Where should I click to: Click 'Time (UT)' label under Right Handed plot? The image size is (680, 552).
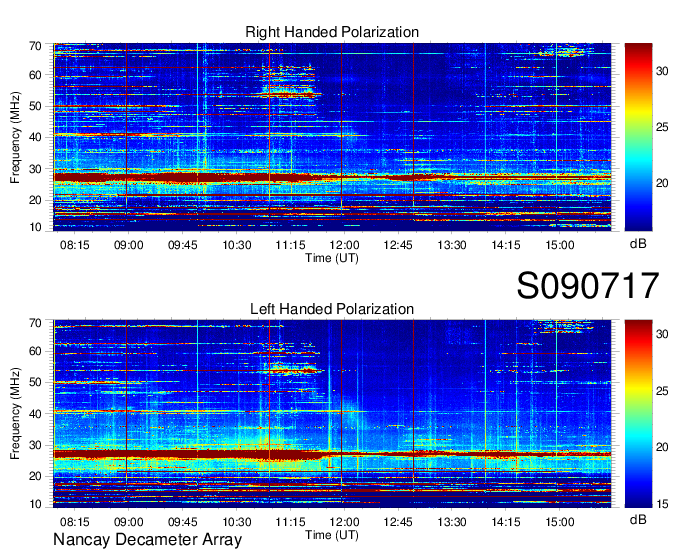332,258
